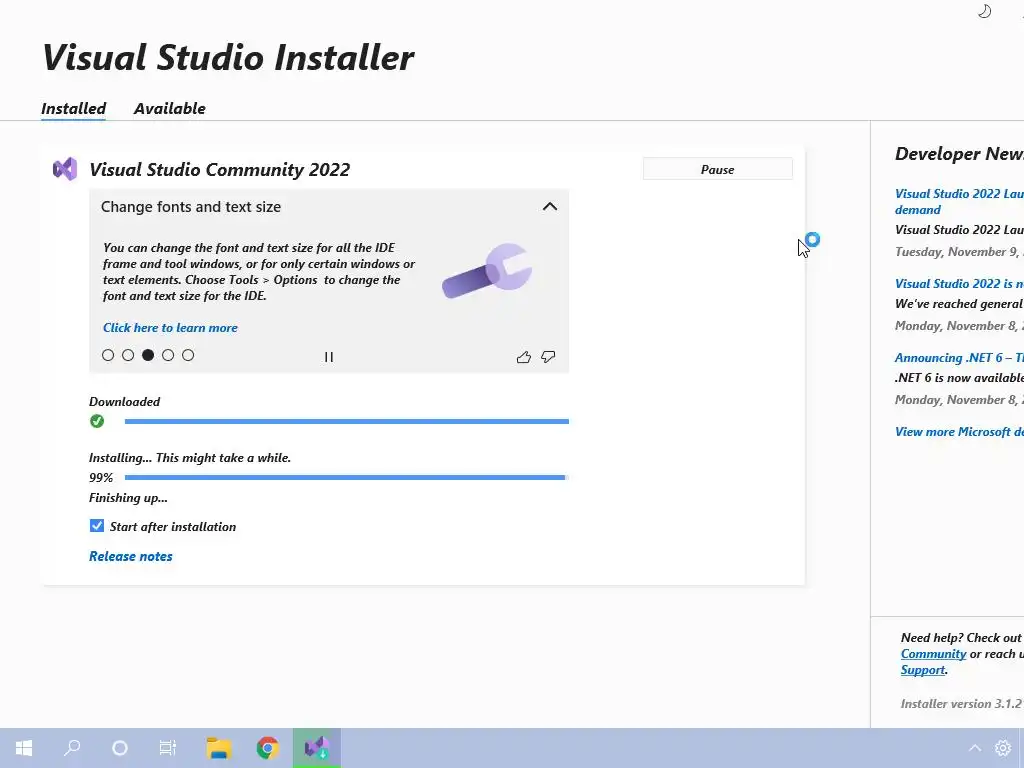Viewport: 1024px width, 768px height.
Task: Select third filled carousel dot
Action: tap(148, 355)
